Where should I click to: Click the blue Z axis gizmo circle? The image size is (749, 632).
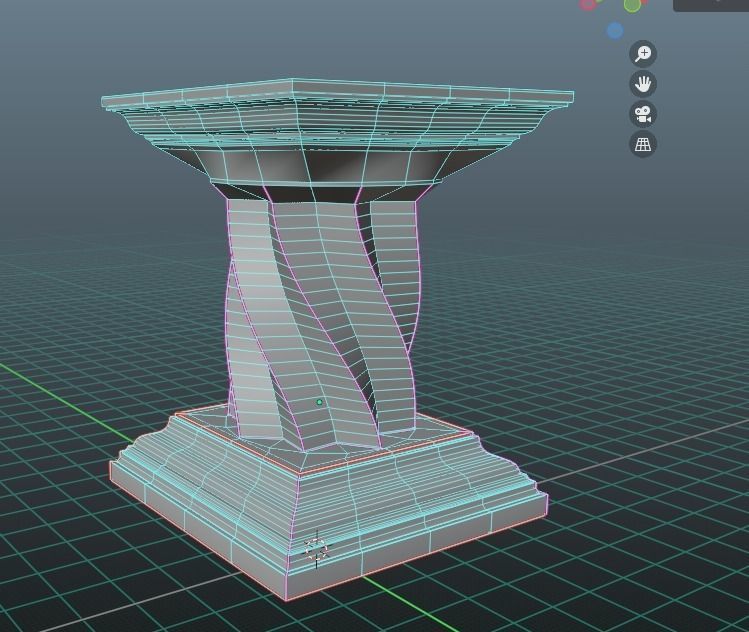[615, 31]
